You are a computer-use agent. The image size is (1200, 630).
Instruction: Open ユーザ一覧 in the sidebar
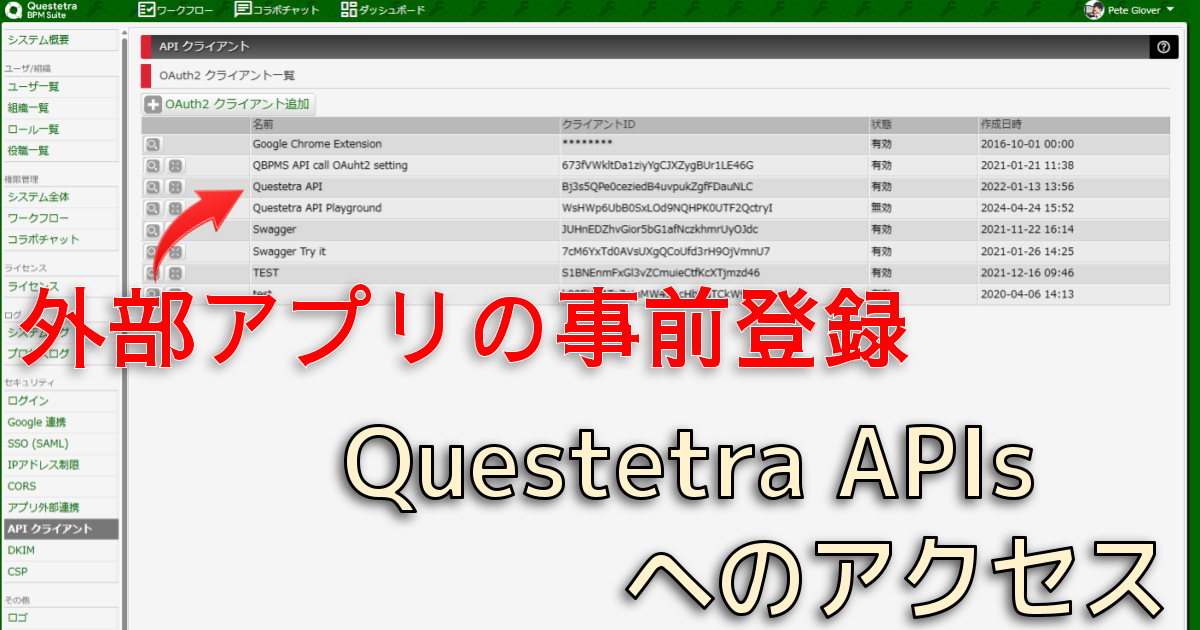pos(59,87)
